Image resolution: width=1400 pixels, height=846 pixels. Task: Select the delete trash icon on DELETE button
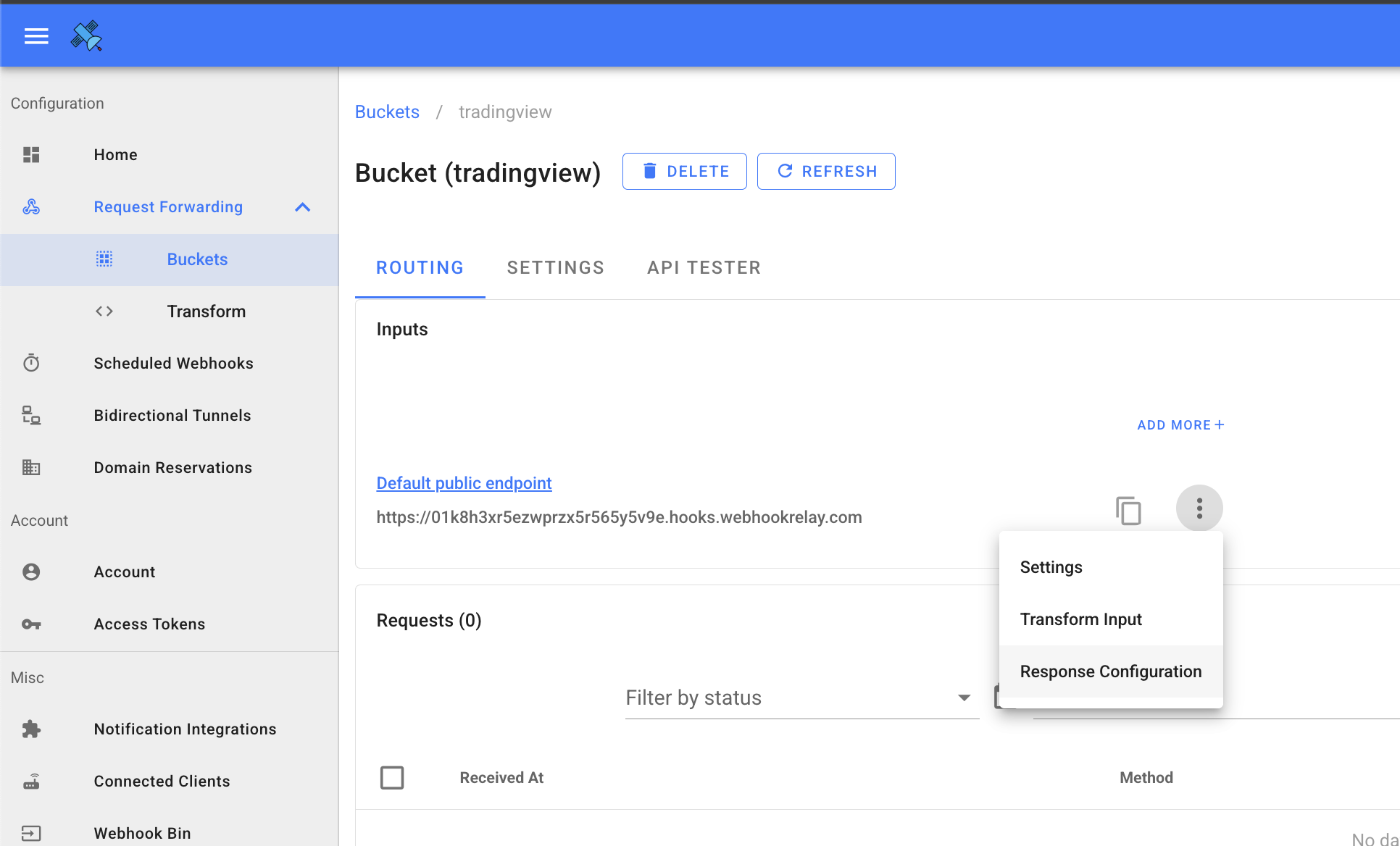[650, 171]
